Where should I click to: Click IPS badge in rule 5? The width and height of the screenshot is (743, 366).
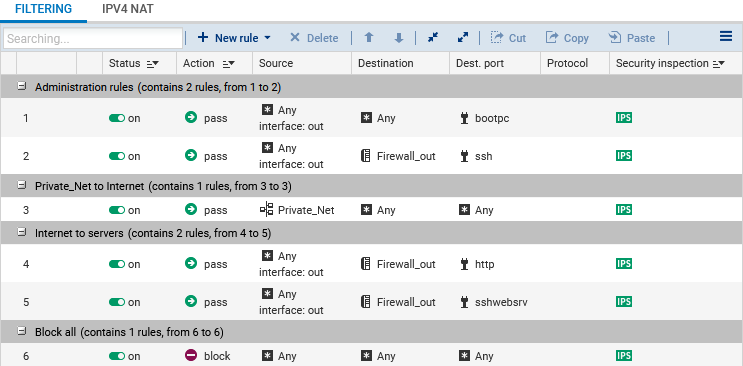pos(624,302)
